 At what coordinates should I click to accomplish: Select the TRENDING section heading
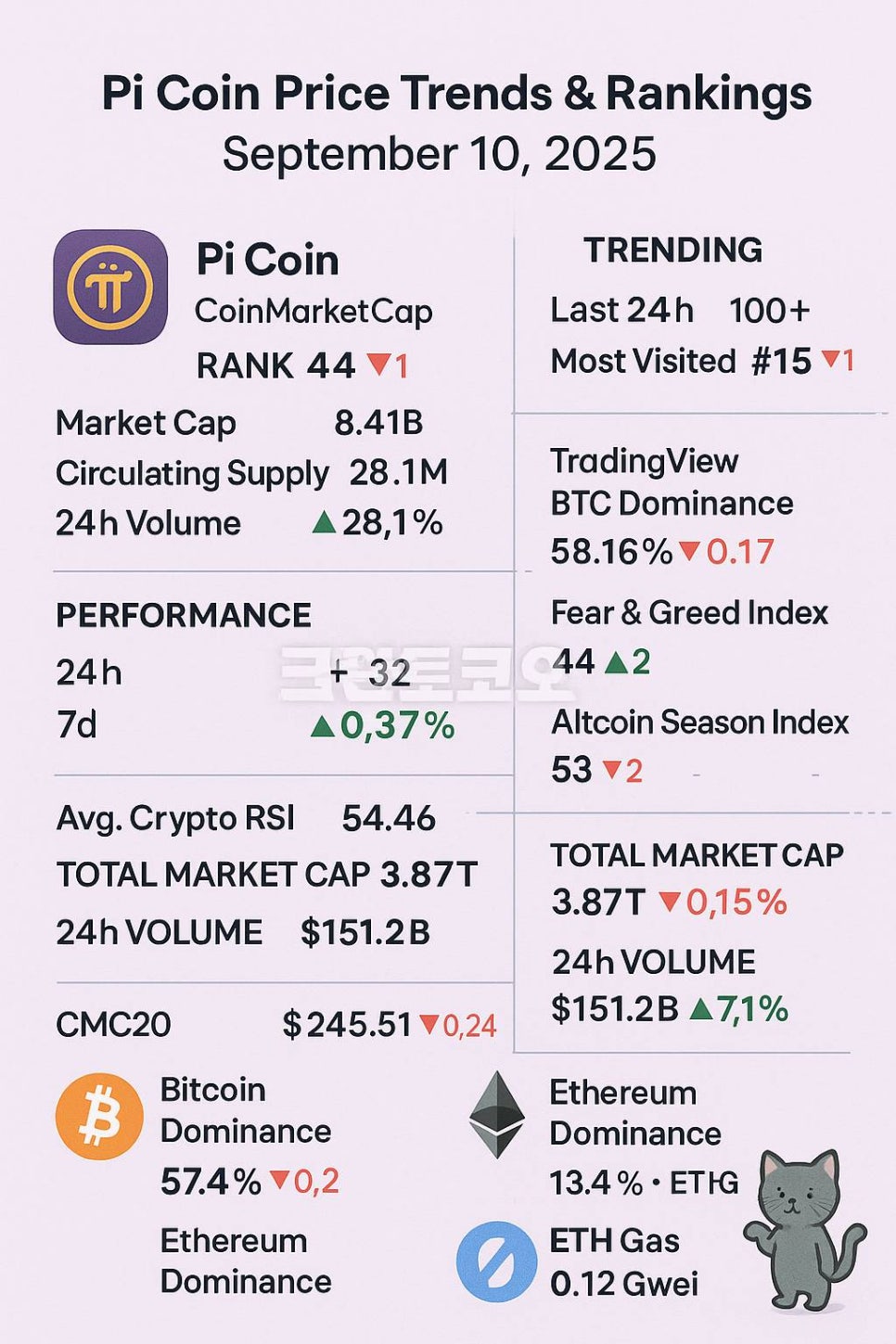click(672, 250)
